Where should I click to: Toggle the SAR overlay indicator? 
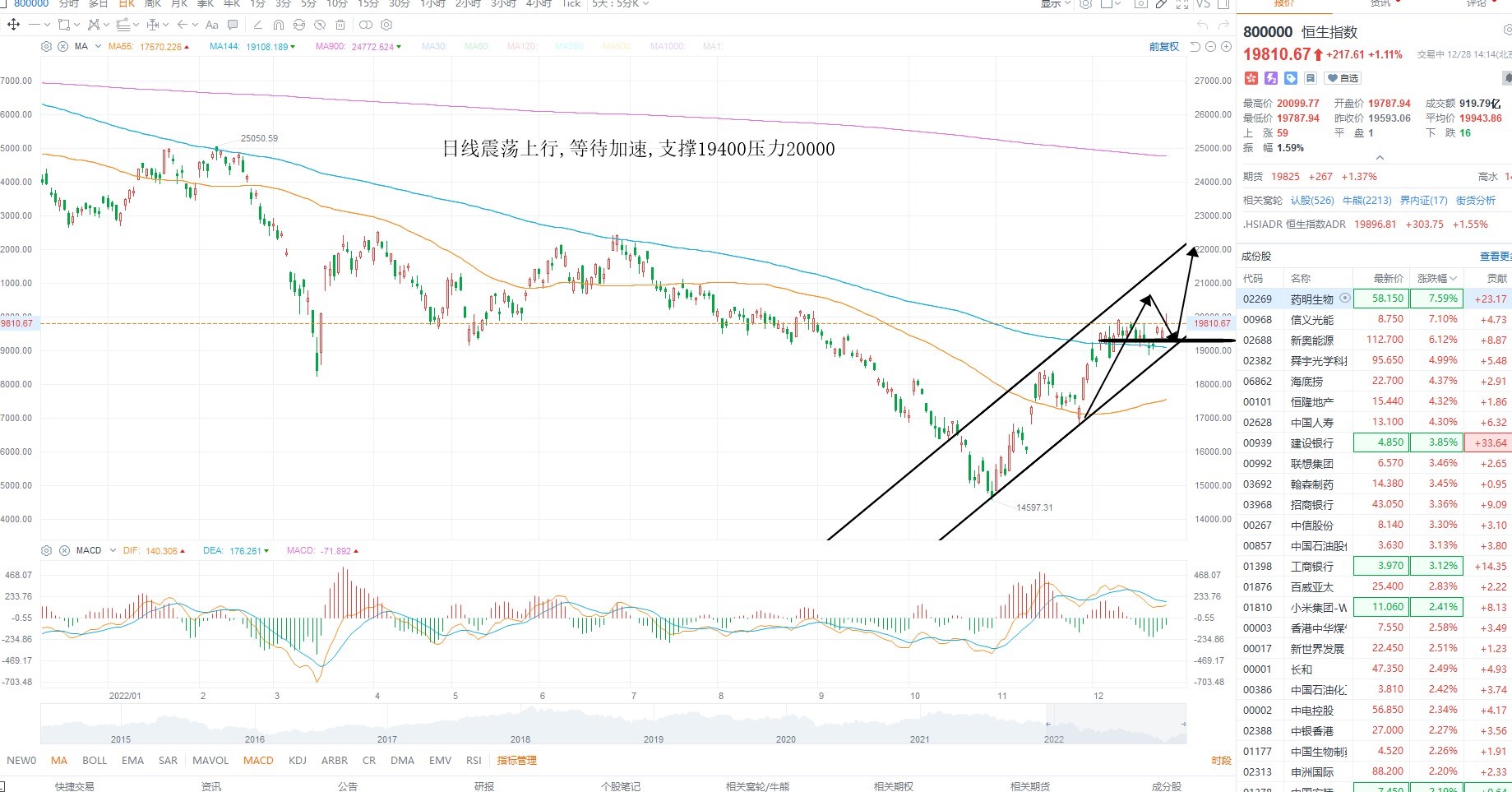coord(168,761)
